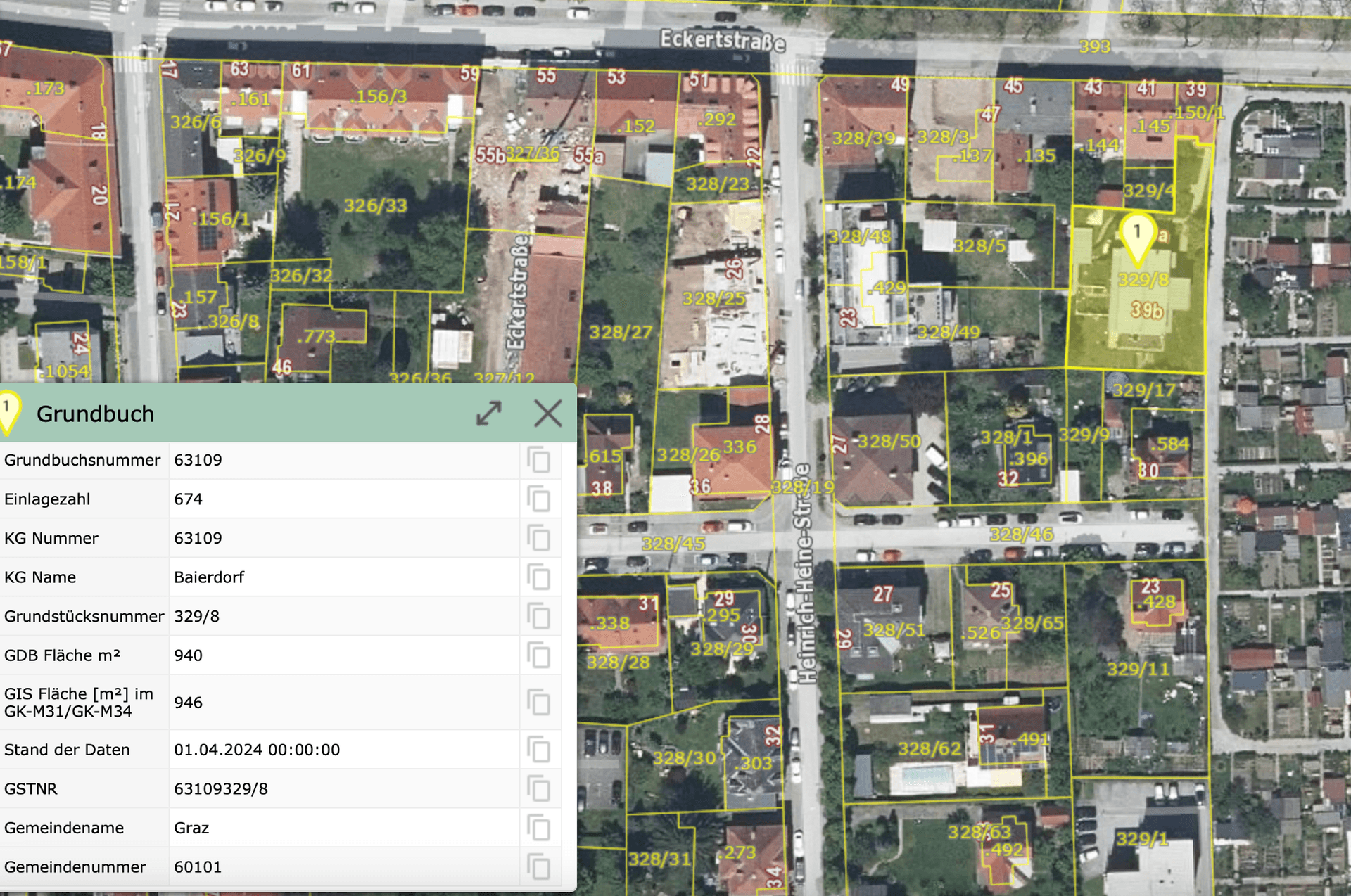1351x896 pixels.
Task: Copy the Grundstücksnummer 329/8
Action: pos(539,617)
